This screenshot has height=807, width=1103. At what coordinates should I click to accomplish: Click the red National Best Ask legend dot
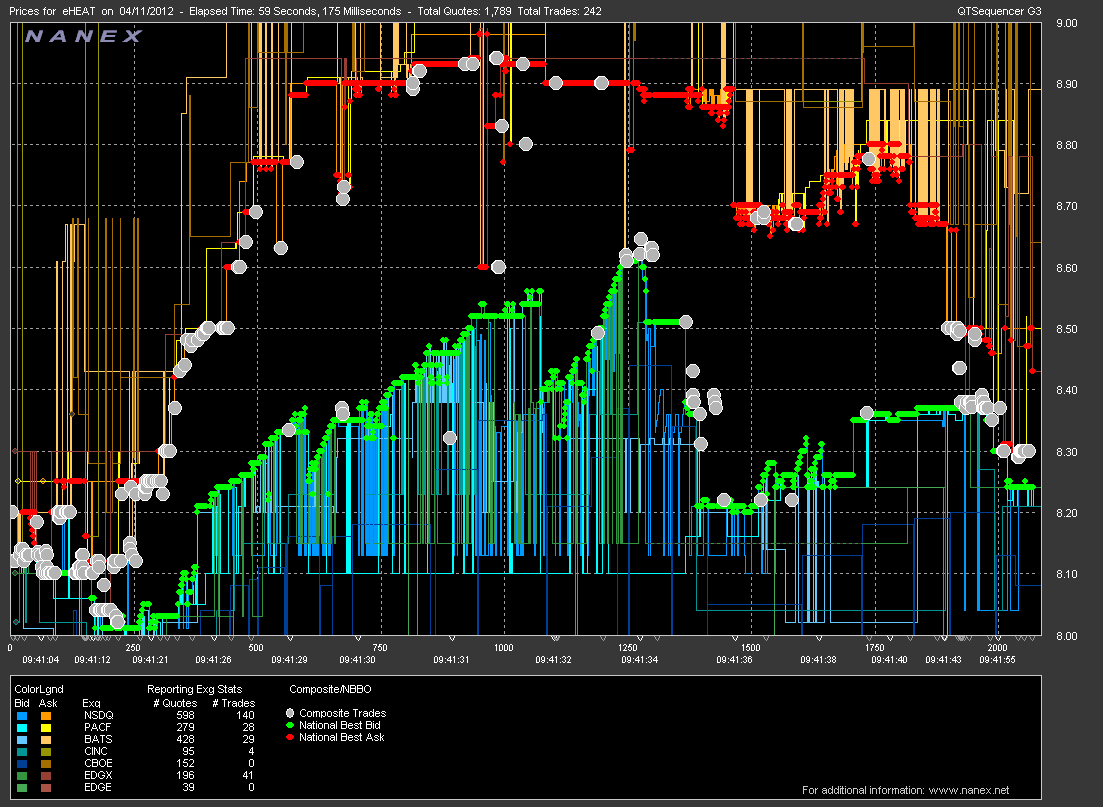pyautogui.click(x=292, y=737)
